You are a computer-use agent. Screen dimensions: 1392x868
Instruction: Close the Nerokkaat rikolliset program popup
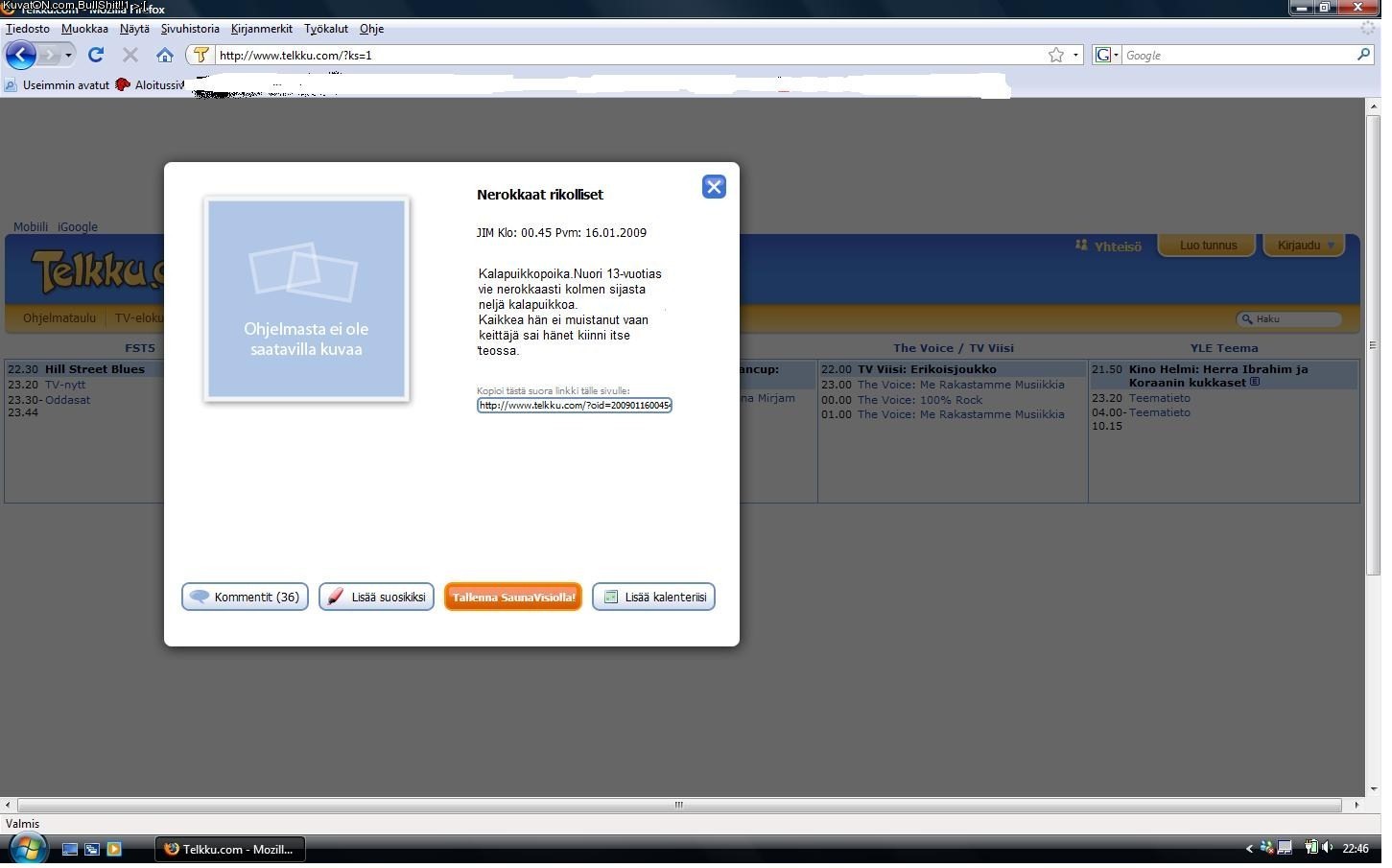point(714,187)
